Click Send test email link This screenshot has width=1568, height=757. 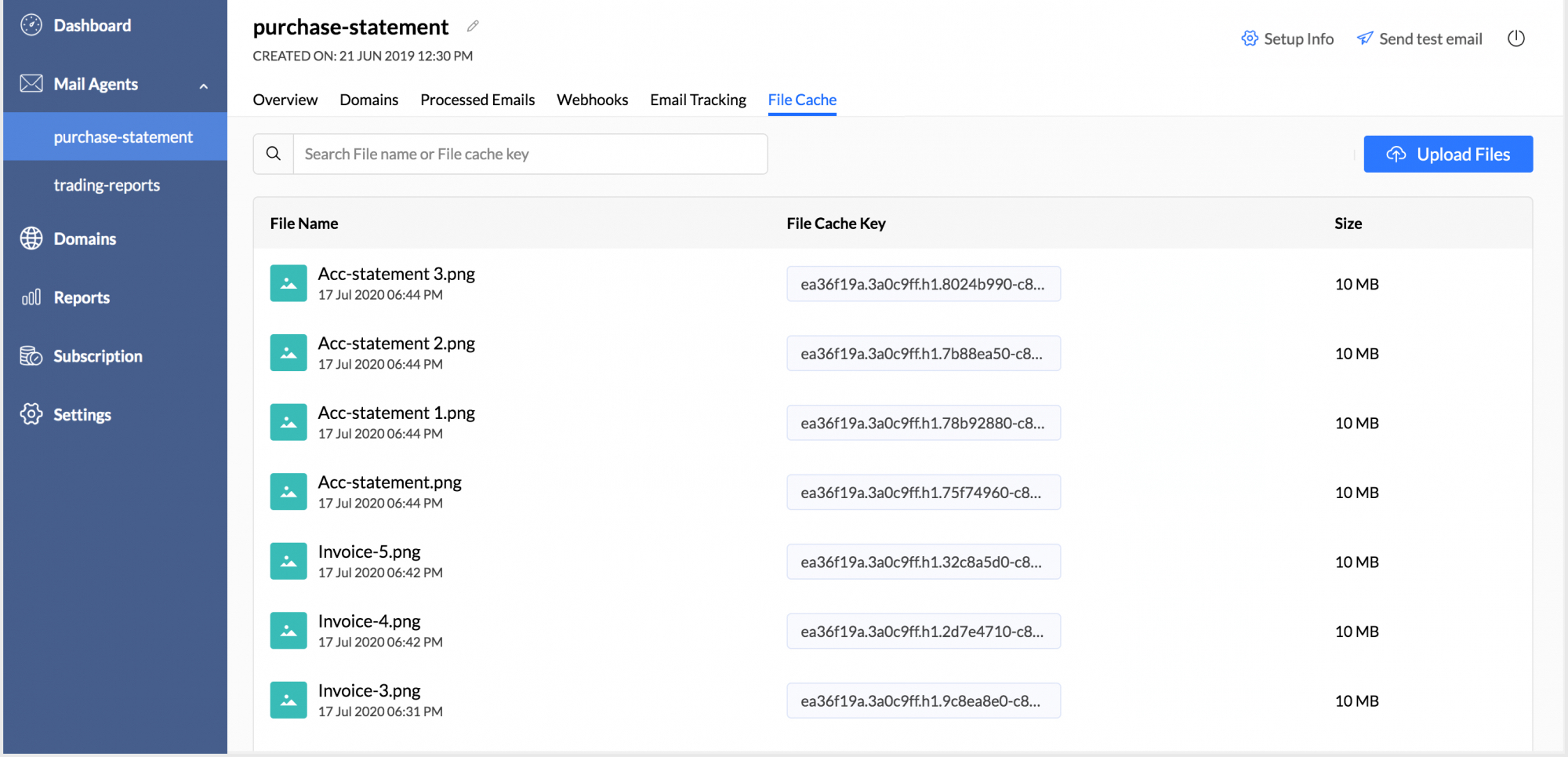click(x=1420, y=38)
